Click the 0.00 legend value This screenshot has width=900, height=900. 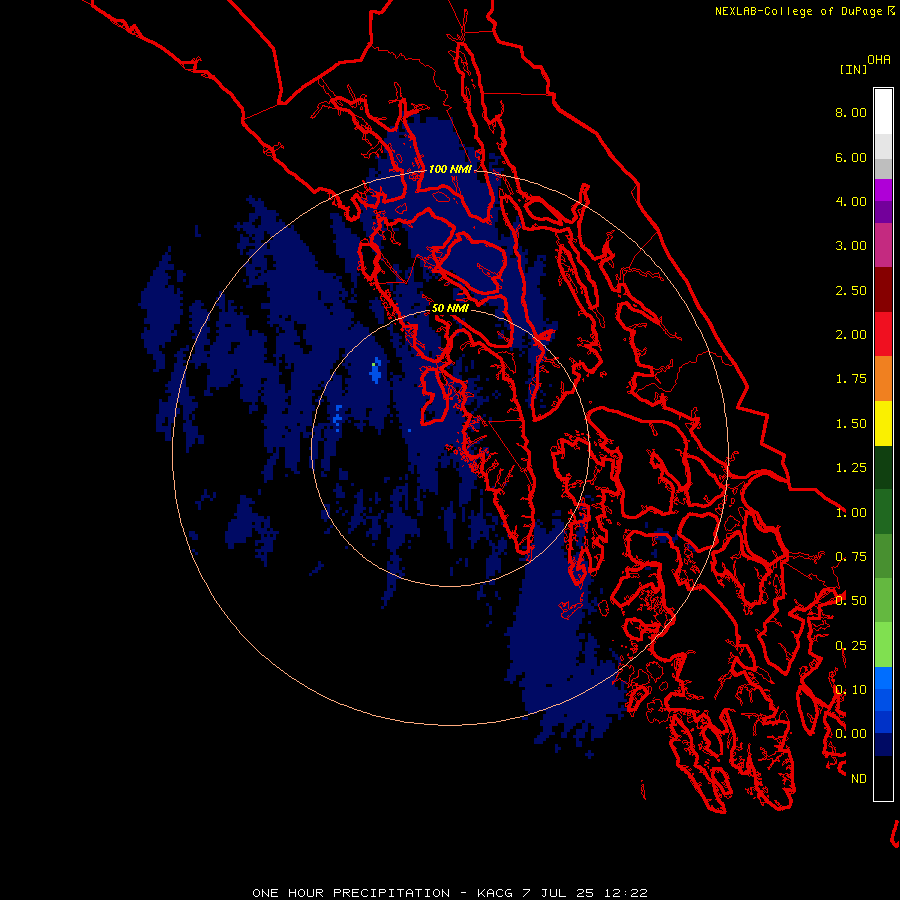coord(851,734)
